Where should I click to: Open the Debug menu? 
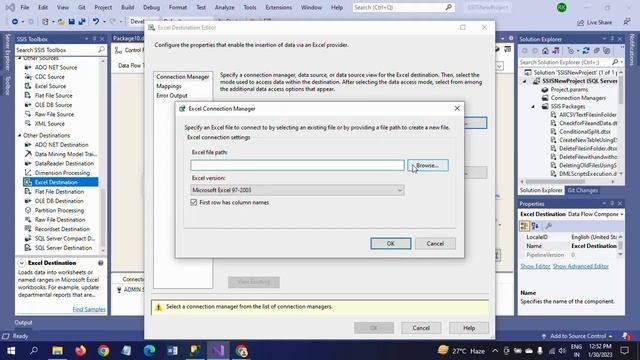point(151,7)
